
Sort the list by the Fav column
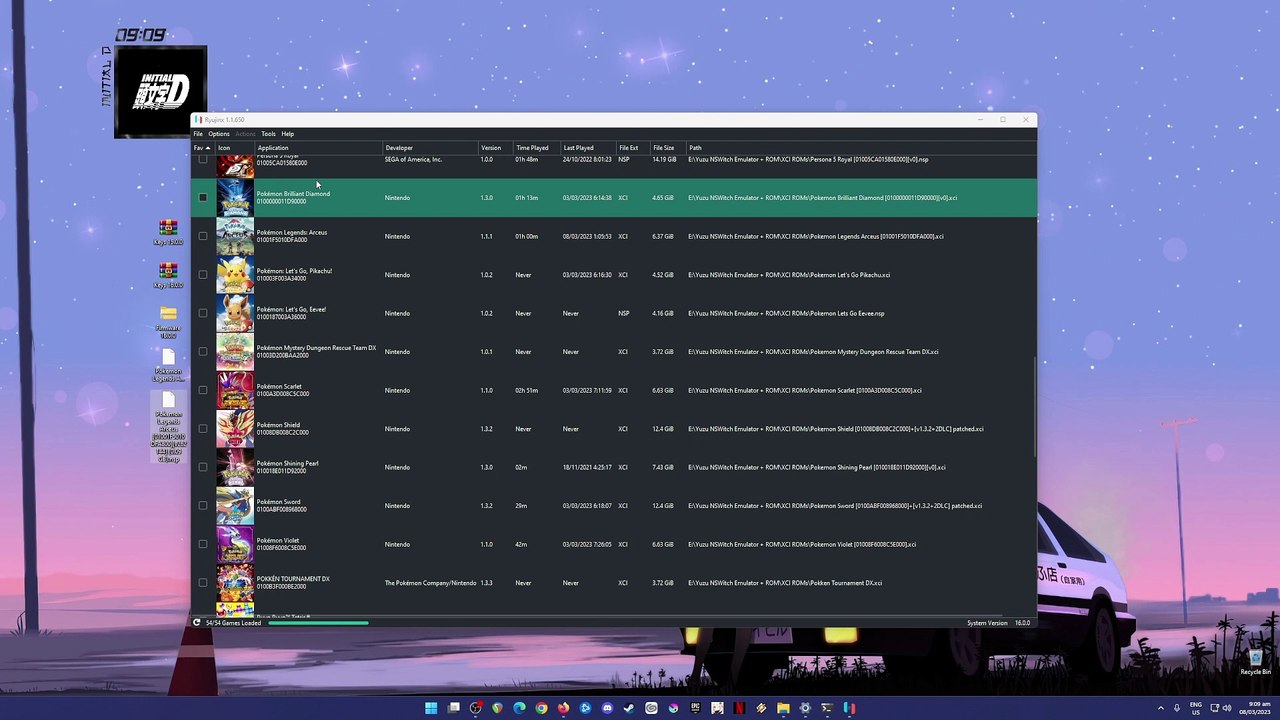[203, 148]
